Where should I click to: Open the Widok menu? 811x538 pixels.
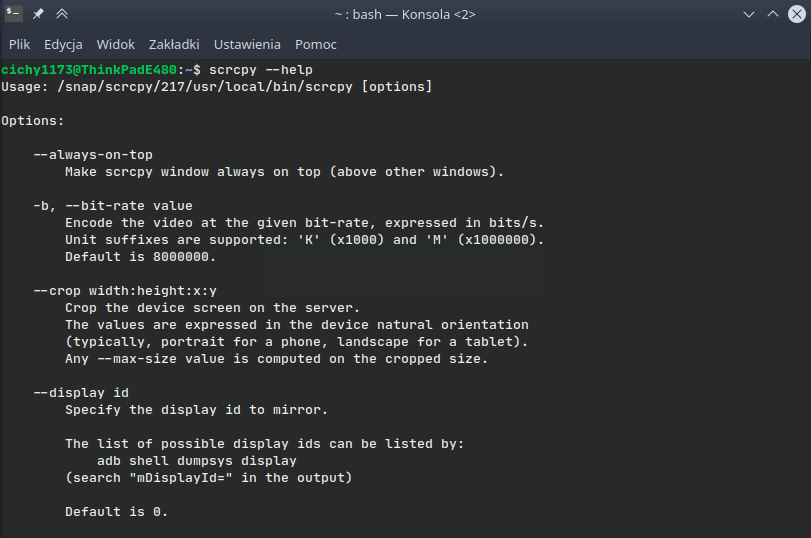click(x=116, y=44)
